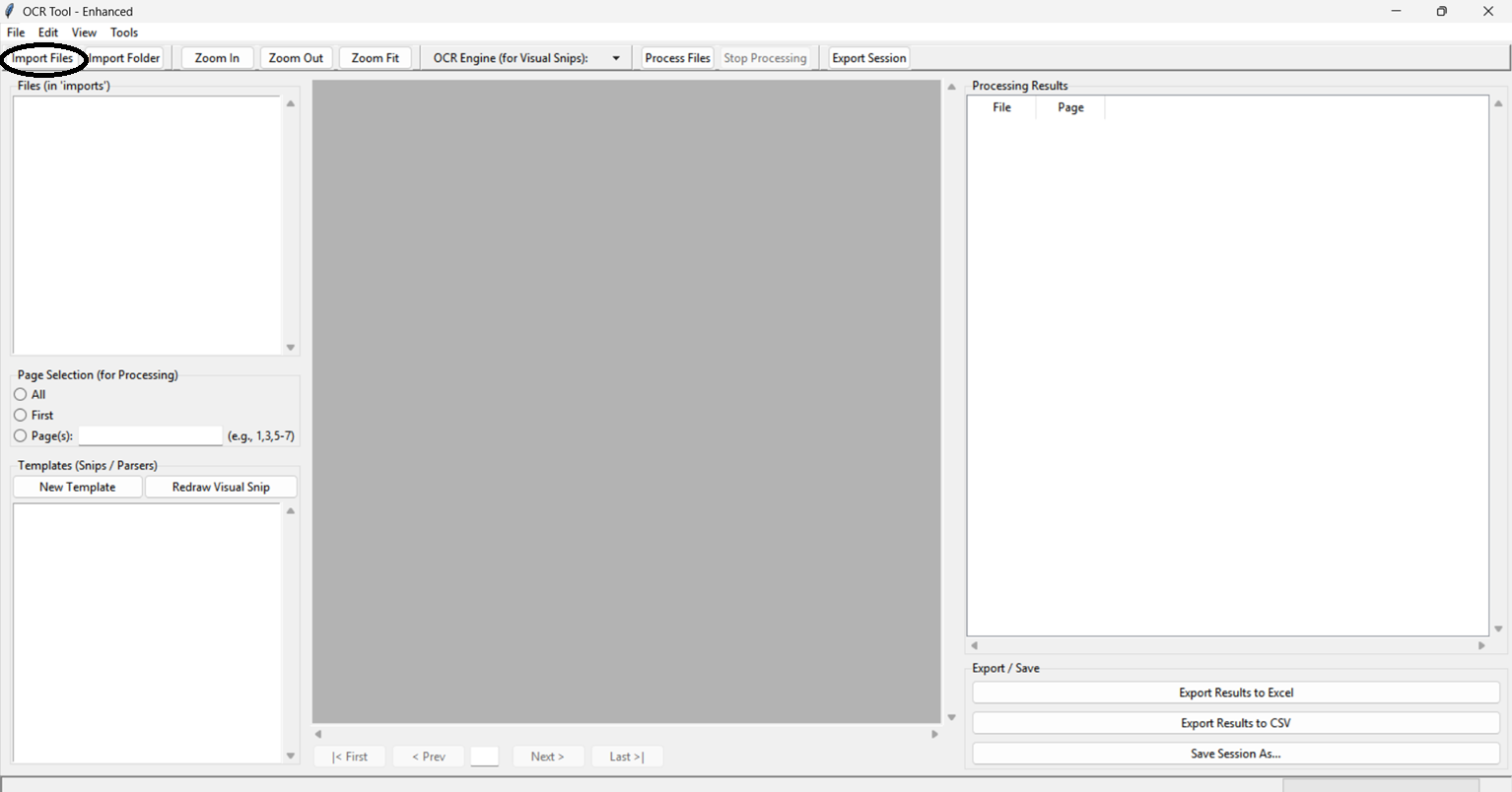
Task: Click the New Template button
Action: coord(77,487)
